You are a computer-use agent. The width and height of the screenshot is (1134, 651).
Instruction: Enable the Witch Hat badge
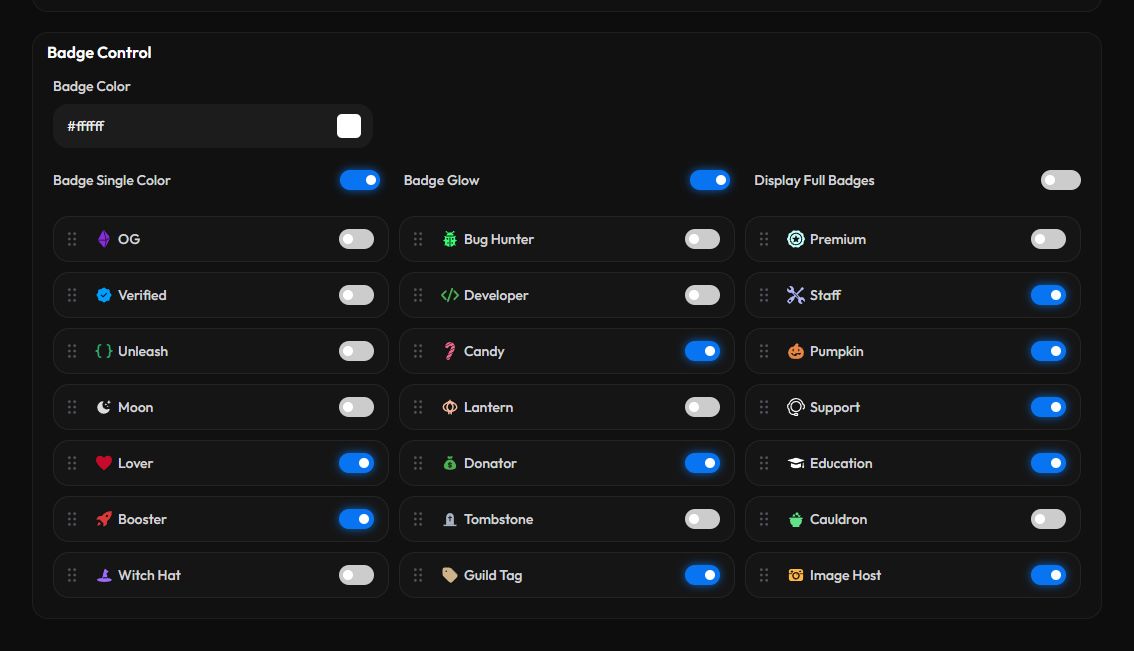pyautogui.click(x=357, y=575)
